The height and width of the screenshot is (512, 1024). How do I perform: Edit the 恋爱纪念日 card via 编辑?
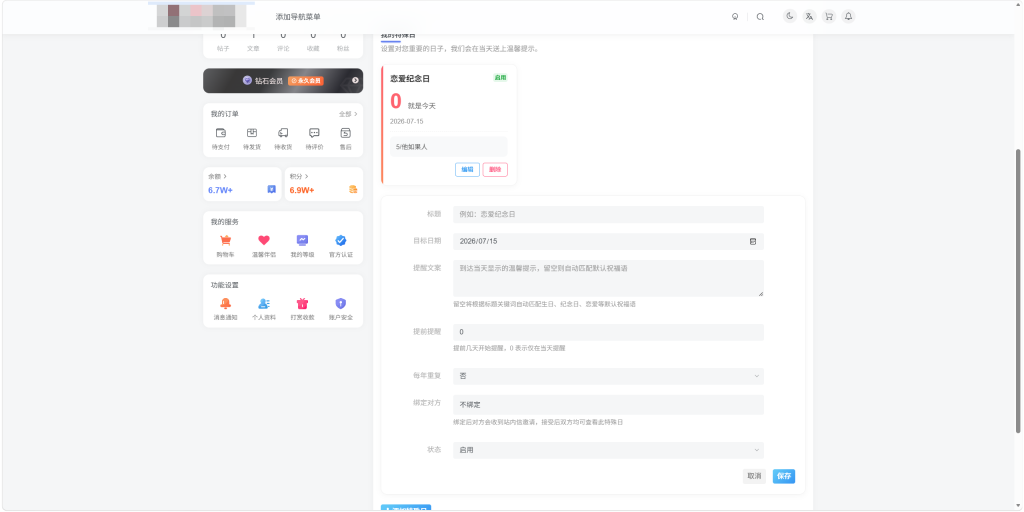[468, 169]
